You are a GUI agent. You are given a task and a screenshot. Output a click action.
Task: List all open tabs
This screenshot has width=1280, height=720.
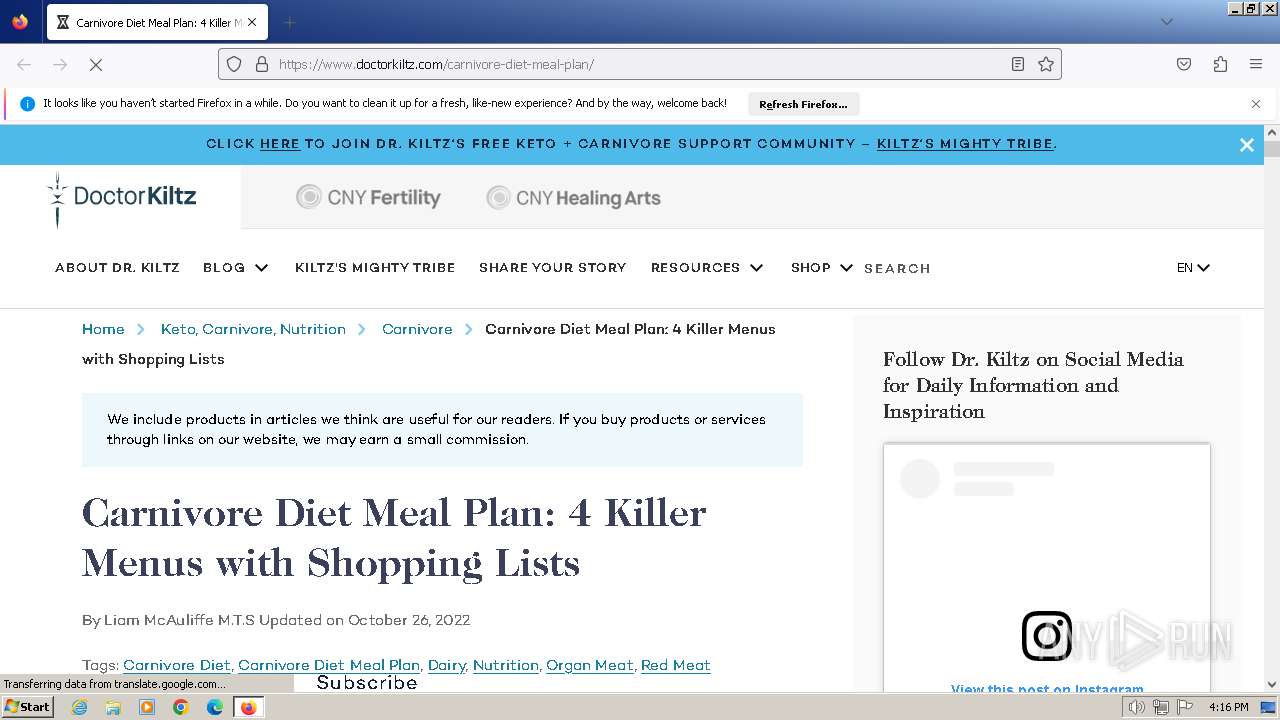(x=1166, y=22)
